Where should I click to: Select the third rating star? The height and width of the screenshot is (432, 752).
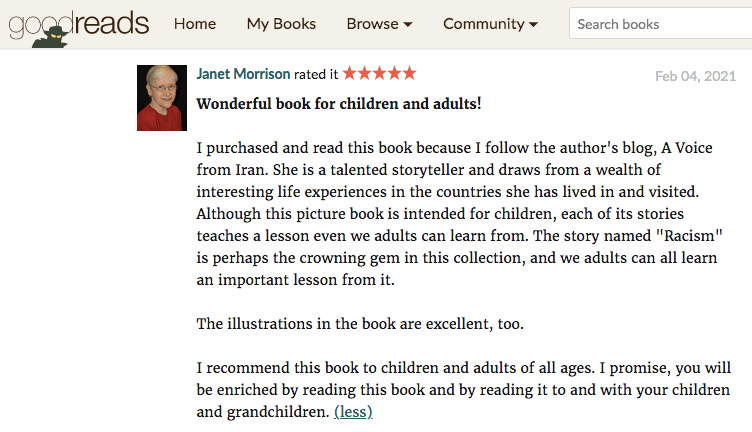pyautogui.click(x=380, y=73)
